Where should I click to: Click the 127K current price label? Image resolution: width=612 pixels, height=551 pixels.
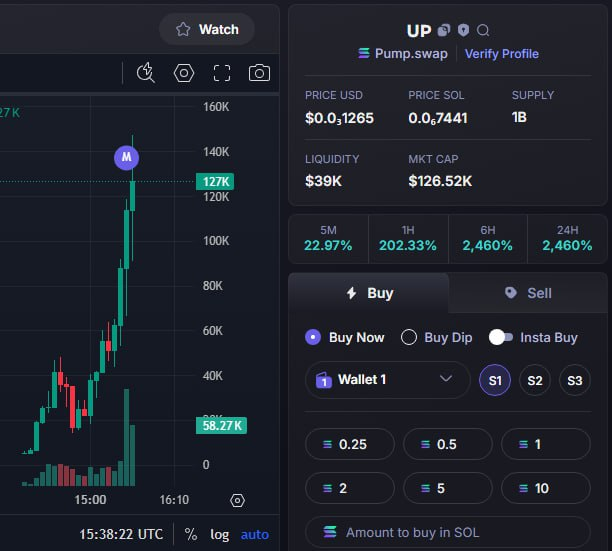tap(215, 181)
